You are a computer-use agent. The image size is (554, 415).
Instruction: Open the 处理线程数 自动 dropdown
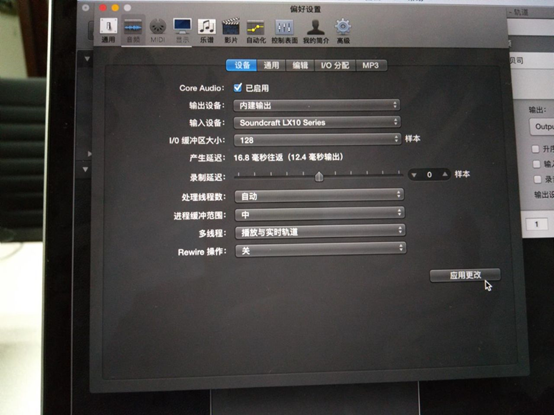pyautogui.click(x=319, y=195)
